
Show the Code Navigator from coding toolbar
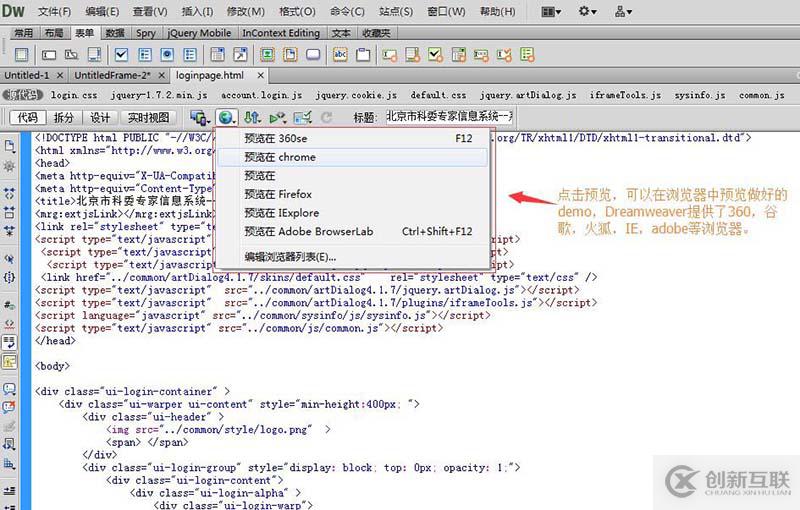[x=9, y=166]
